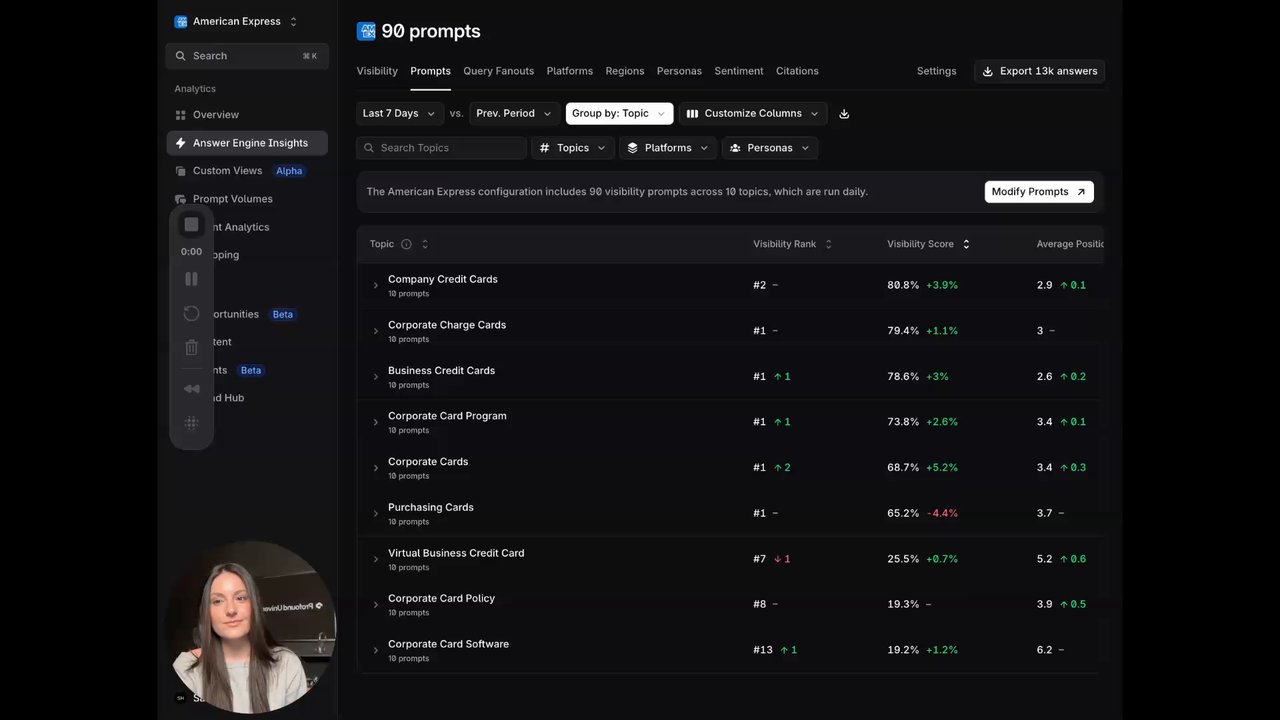Select the Prompts tab
Image resolution: width=1280 pixels, height=720 pixels.
[430, 71]
